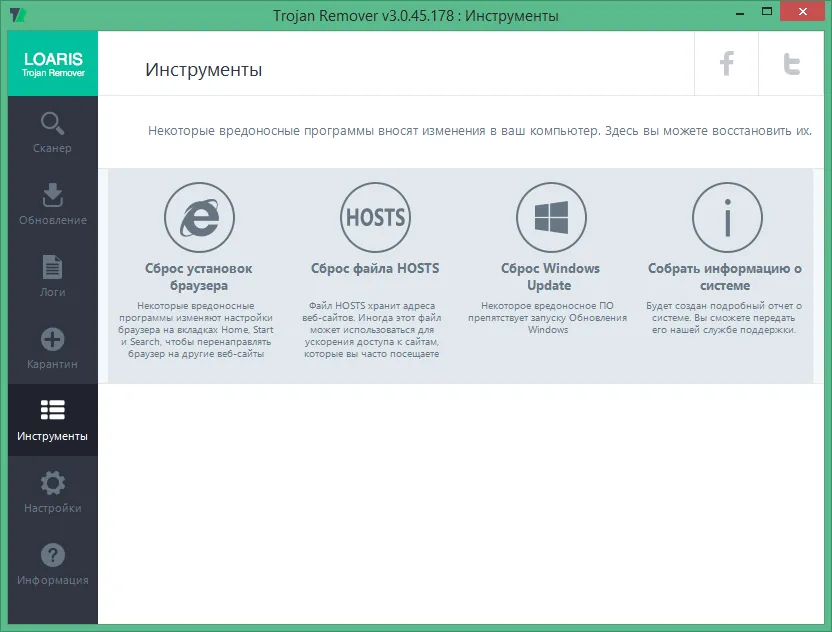This screenshot has width=832, height=632.
Task: Click the Инструменты sidebar label
Action: (x=53, y=436)
